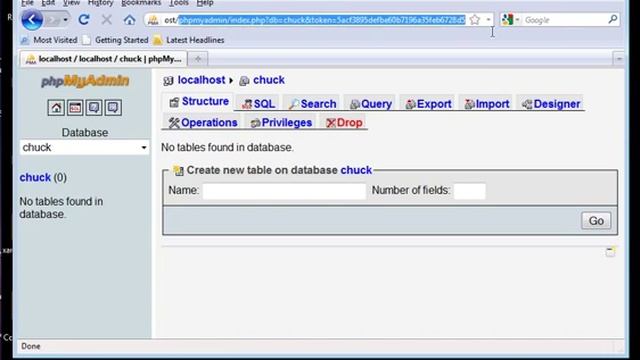Click the "No tables found in database." message in main panel
640x360 pixels.
(227, 147)
